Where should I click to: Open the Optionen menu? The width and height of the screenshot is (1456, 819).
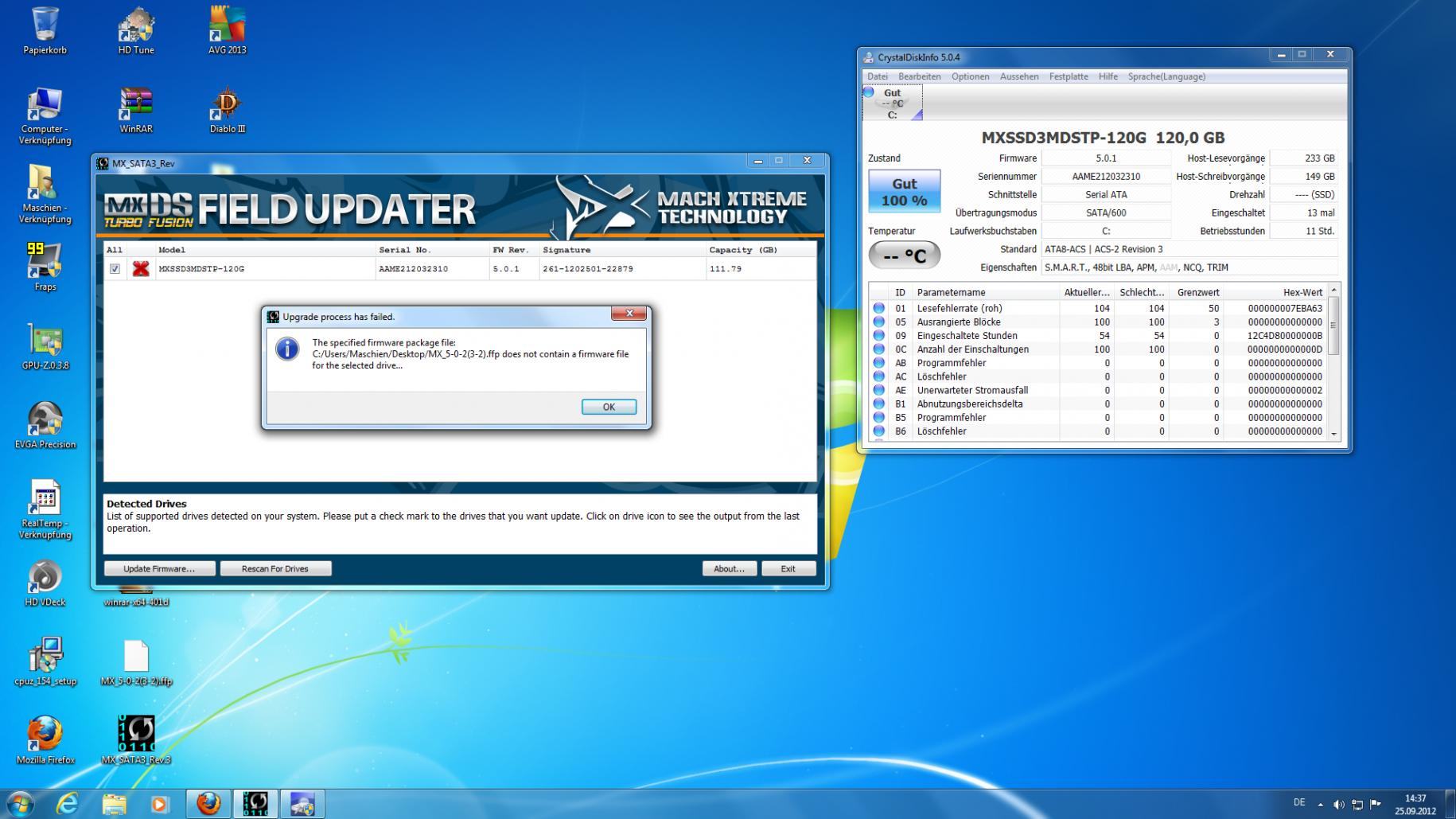[971, 76]
